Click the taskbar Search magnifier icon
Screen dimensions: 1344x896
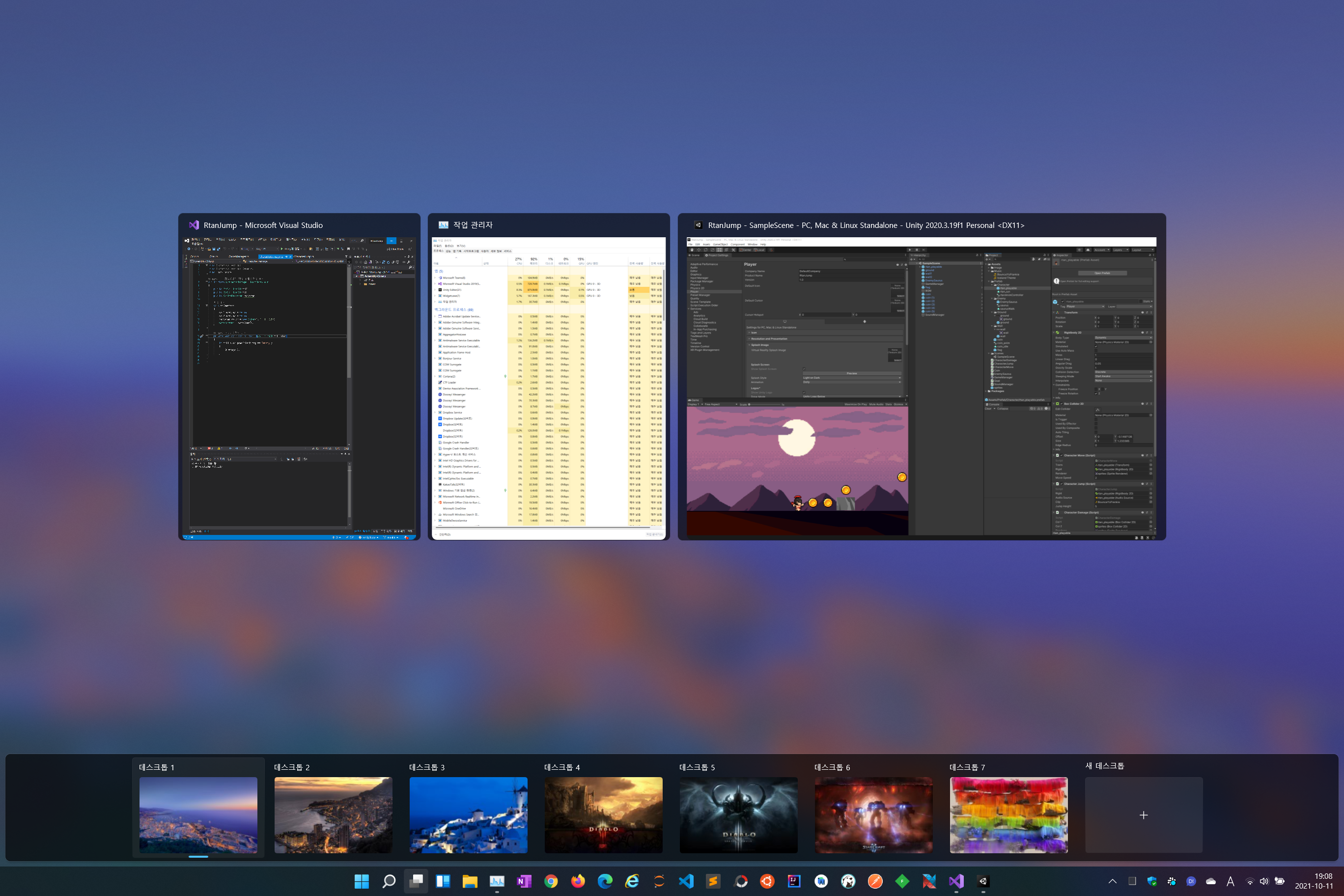(389, 881)
